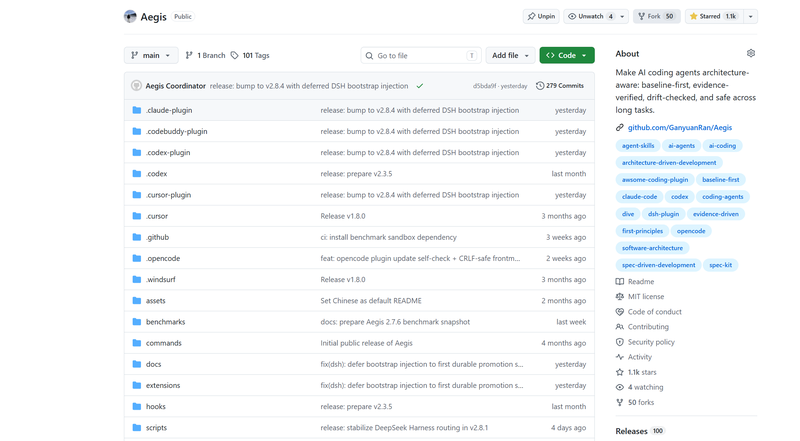The height and width of the screenshot is (441, 800).
Task: Click the clock icon beside 279 Commits
Action: tap(540, 86)
